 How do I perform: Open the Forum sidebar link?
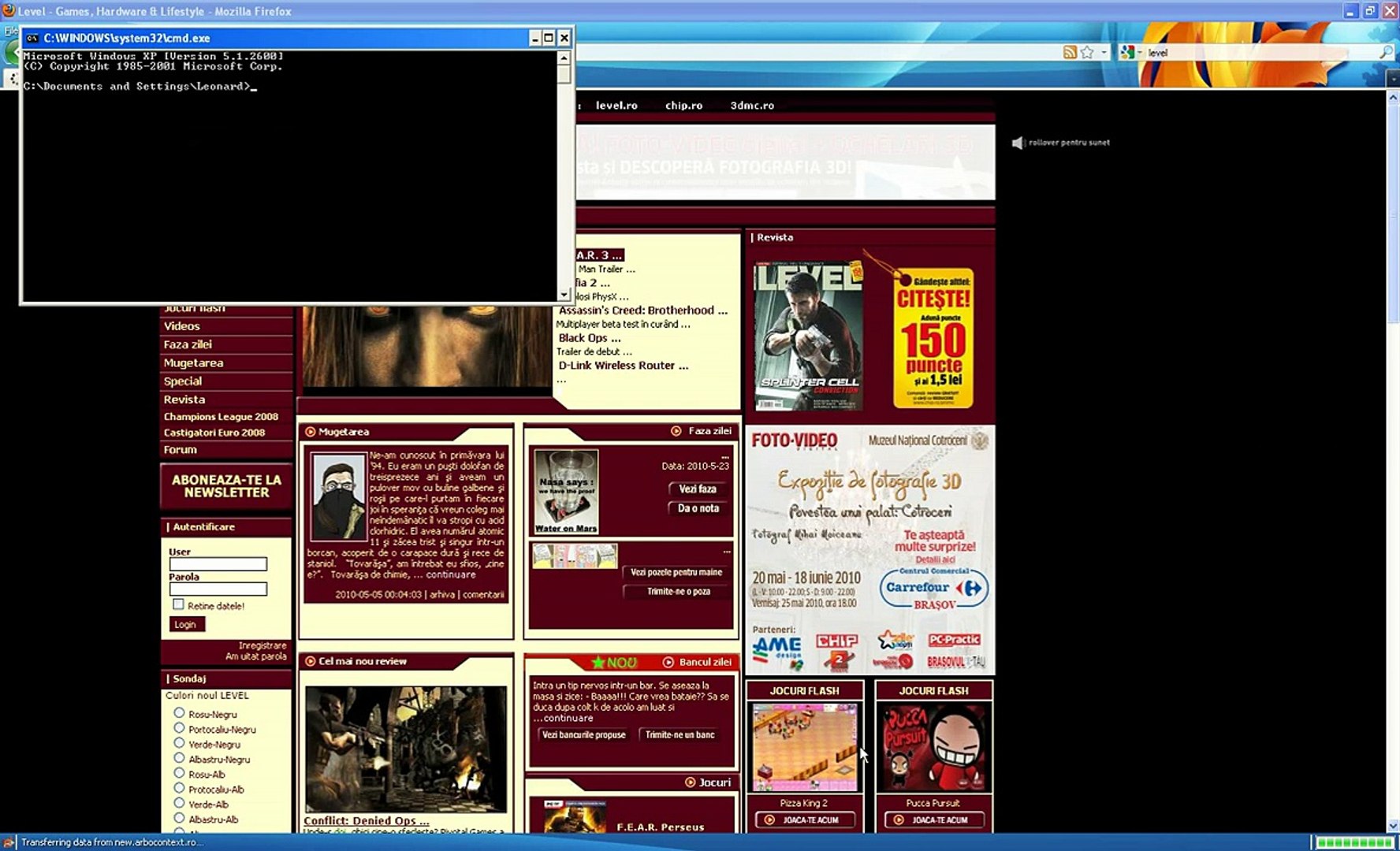(180, 450)
